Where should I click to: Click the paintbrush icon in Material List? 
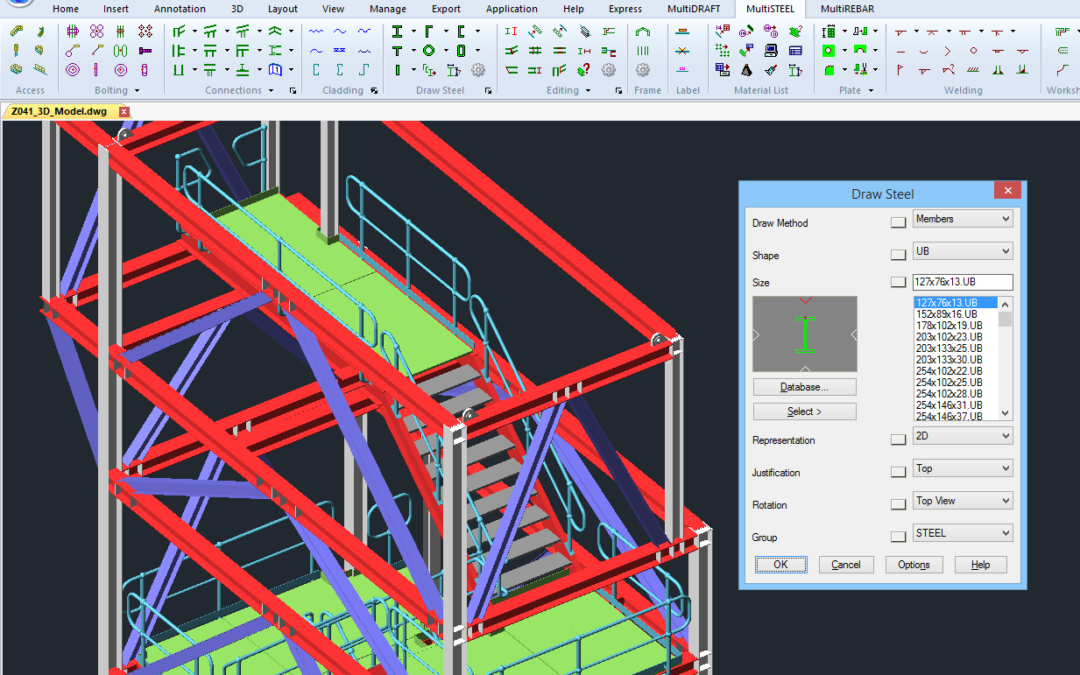tap(771, 70)
